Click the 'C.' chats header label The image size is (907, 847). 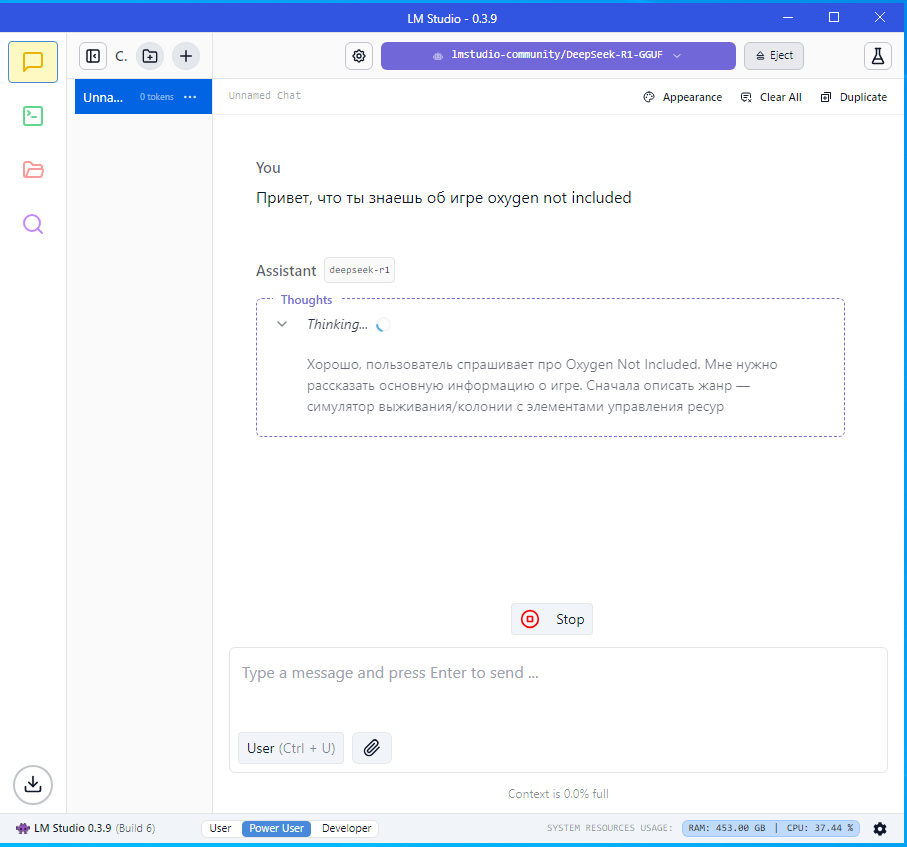pos(121,56)
